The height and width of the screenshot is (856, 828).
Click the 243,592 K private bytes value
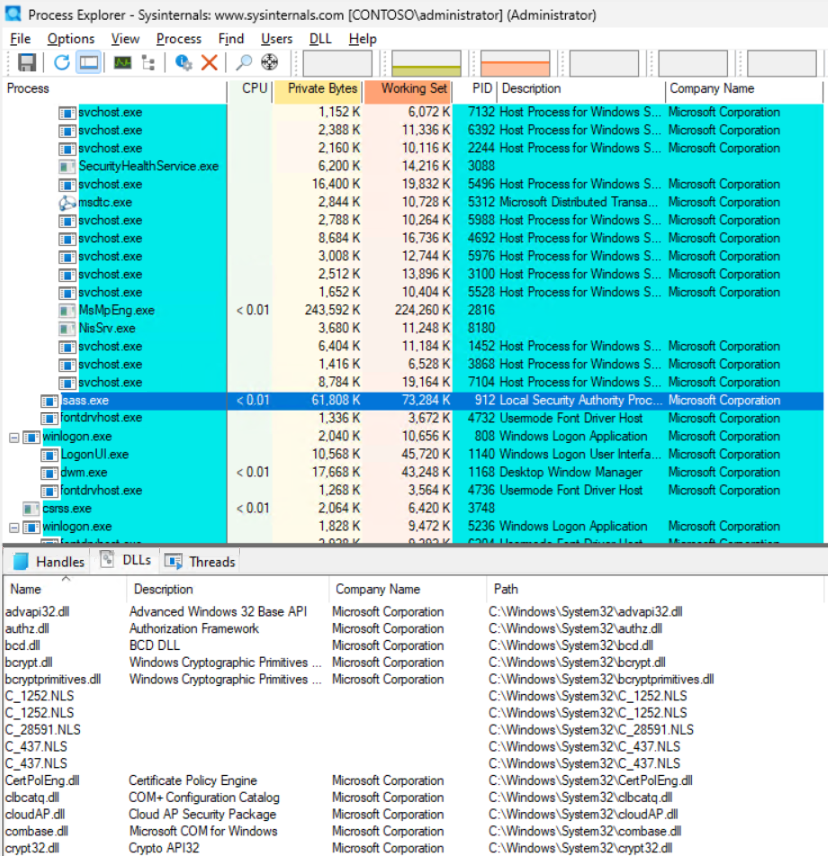coord(332,311)
